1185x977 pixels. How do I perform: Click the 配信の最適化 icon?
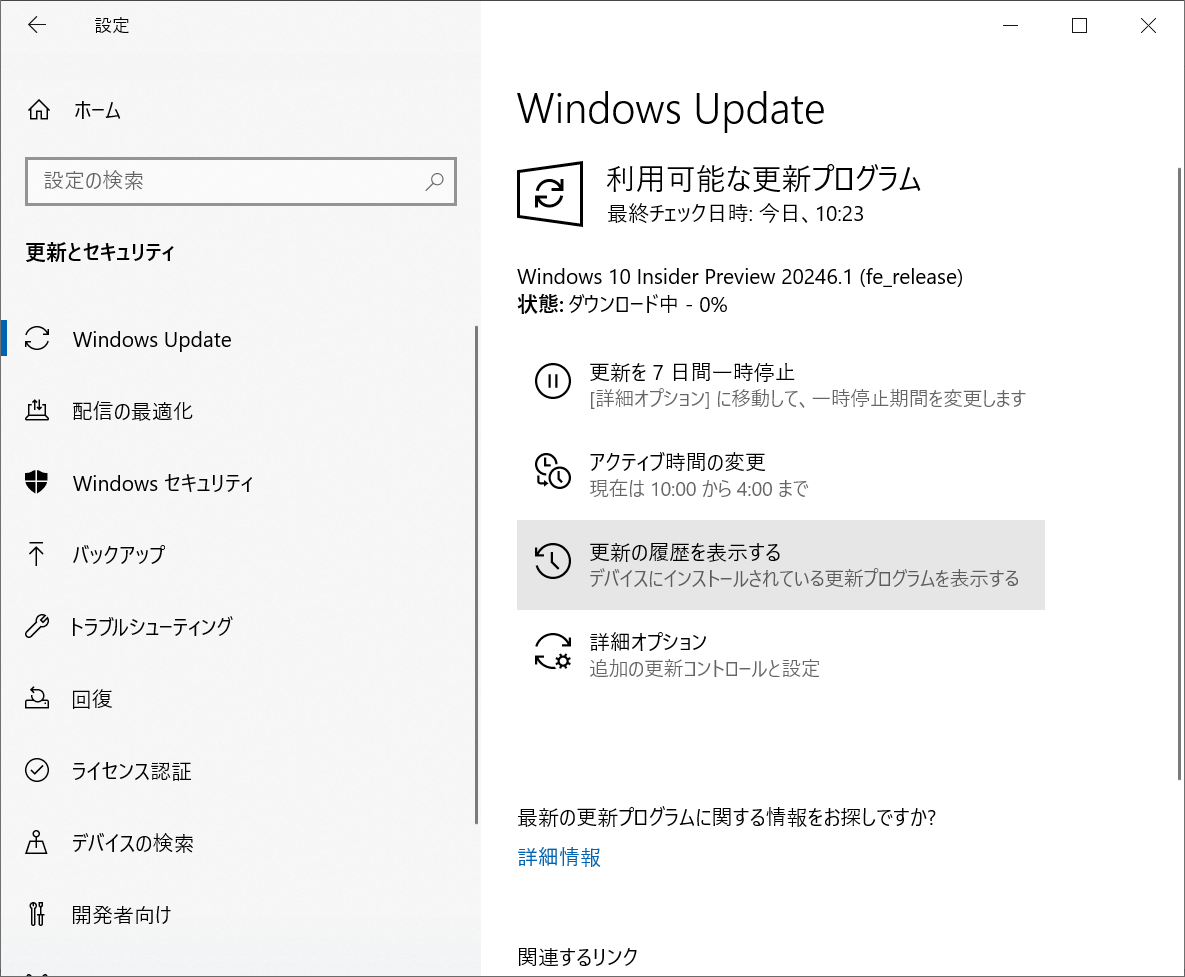click(37, 410)
